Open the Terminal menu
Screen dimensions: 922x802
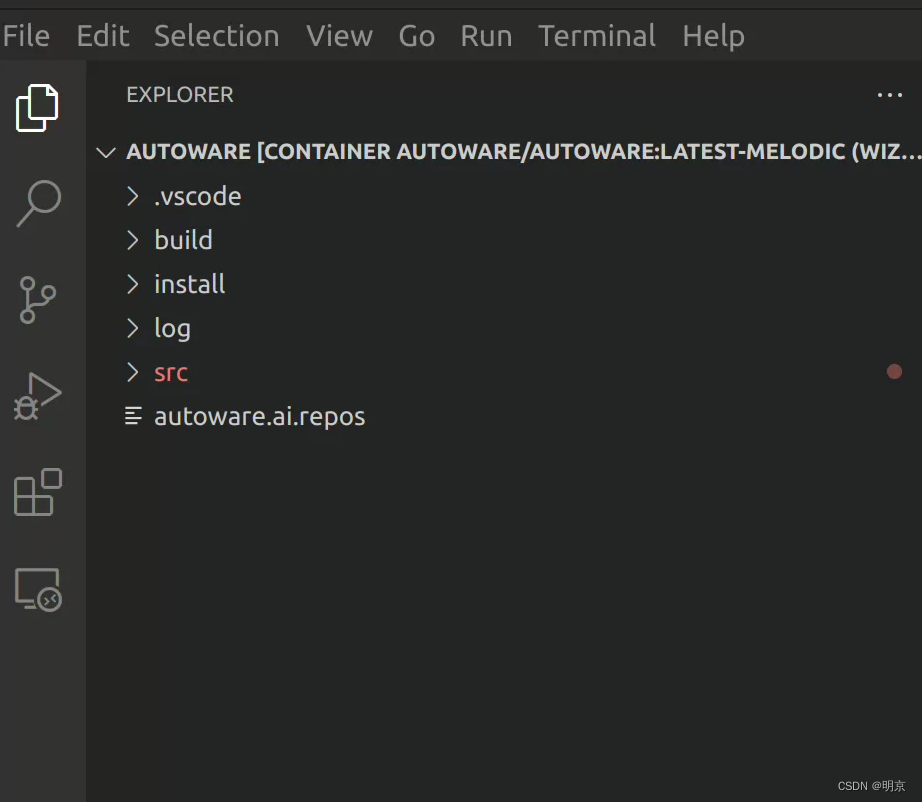coord(597,36)
